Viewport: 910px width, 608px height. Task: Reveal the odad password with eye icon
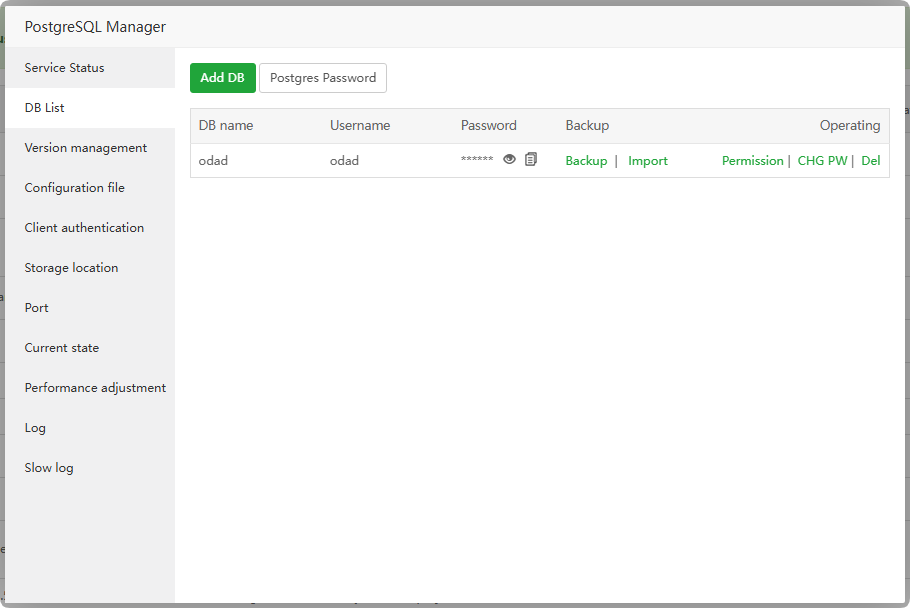(509, 160)
